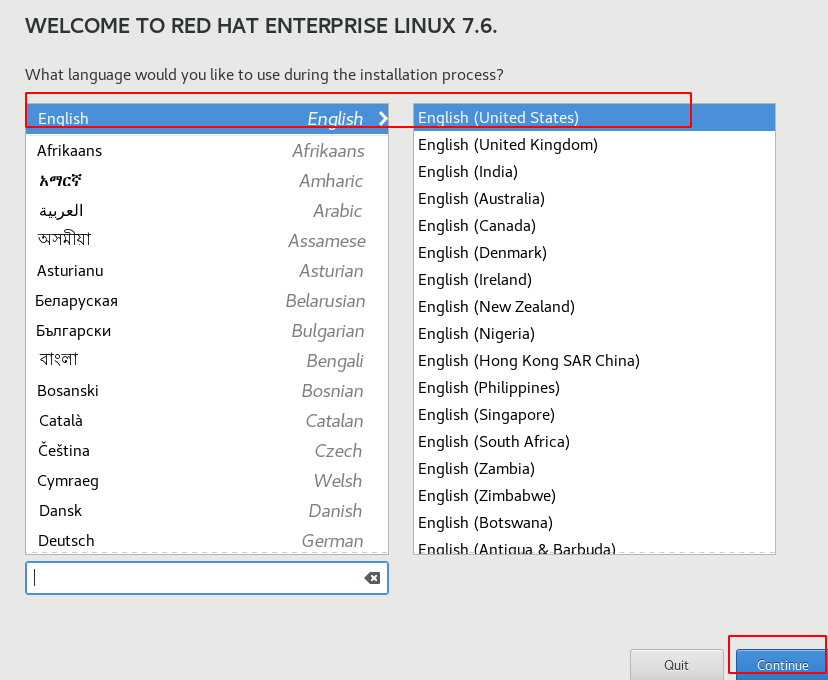The width and height of the screenshot is (828, 680).
Task: Select Afrikaans language
Action: click(x=207, y=151)
